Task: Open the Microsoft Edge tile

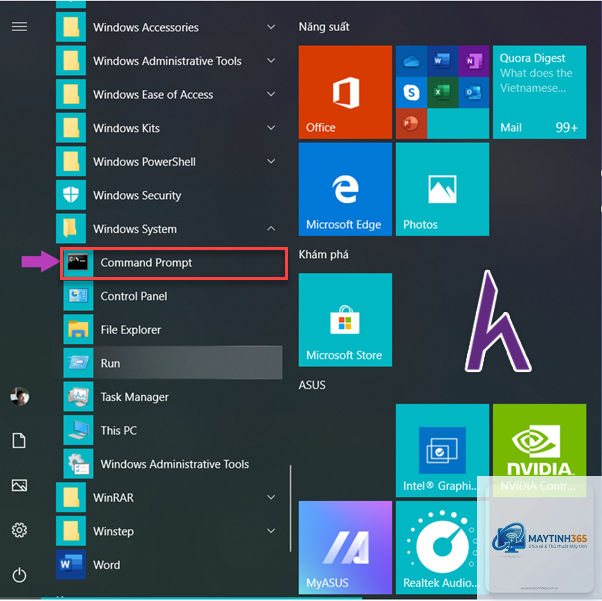Action: (345, 189)
